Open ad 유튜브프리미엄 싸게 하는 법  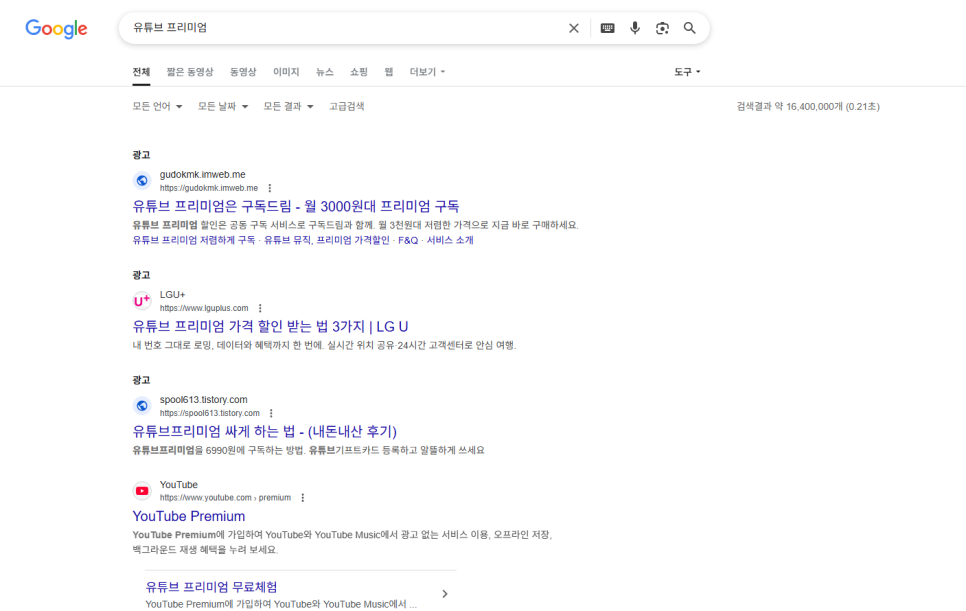[265, 432]
